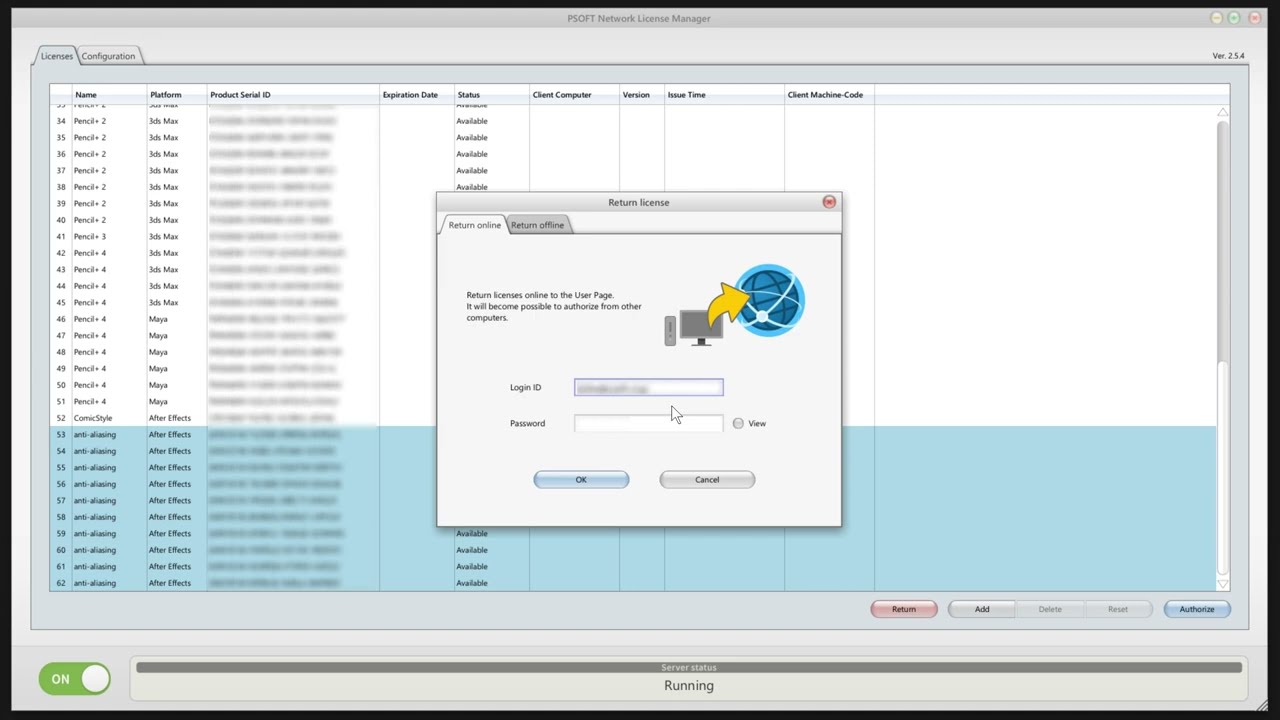Viewport: 1280px width, 720px height.
Task: Sort by the Platform column header
Action: click(x=177, y=95)
